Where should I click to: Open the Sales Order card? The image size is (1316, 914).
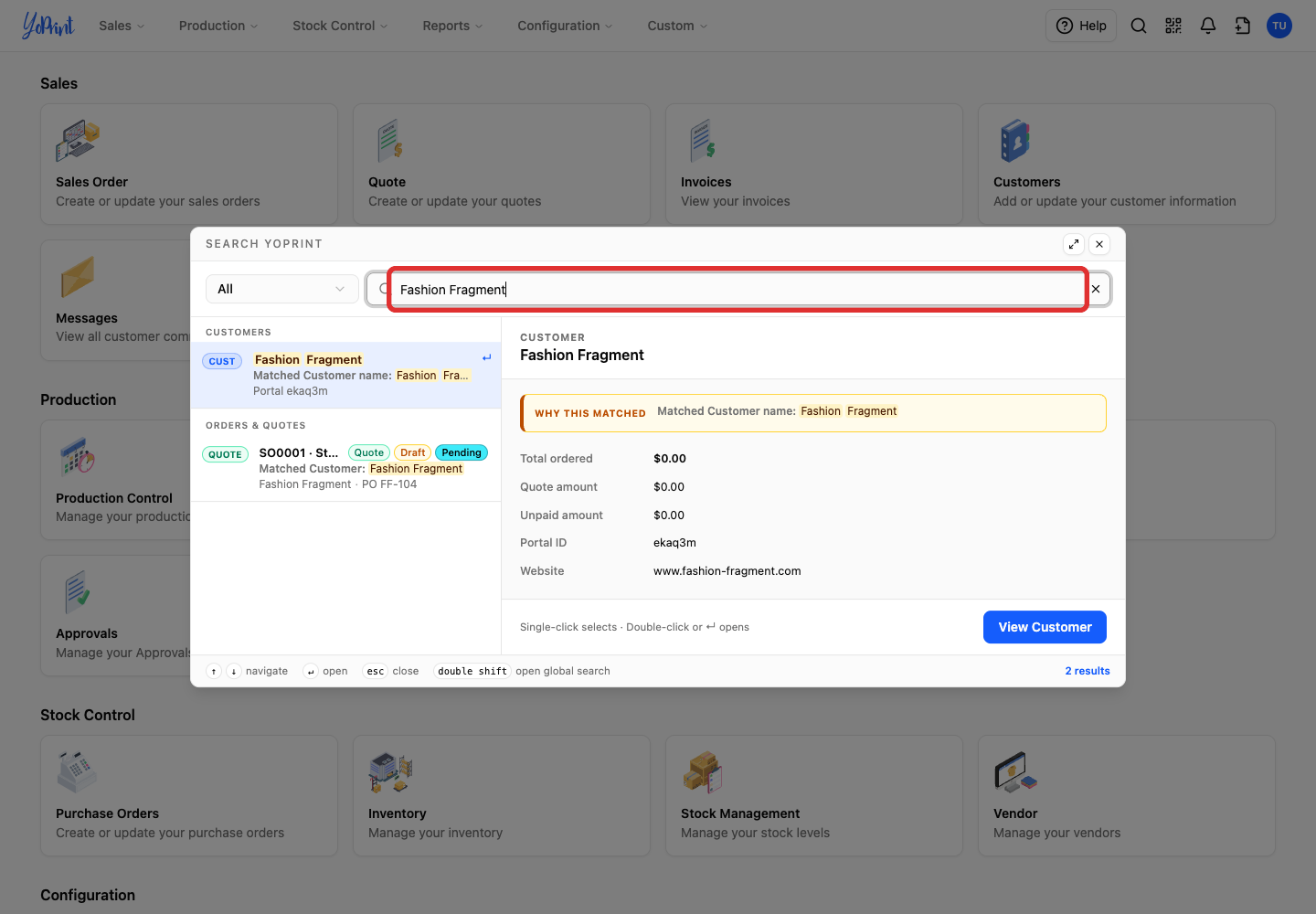pyautogui.click(x=189, y=165)
